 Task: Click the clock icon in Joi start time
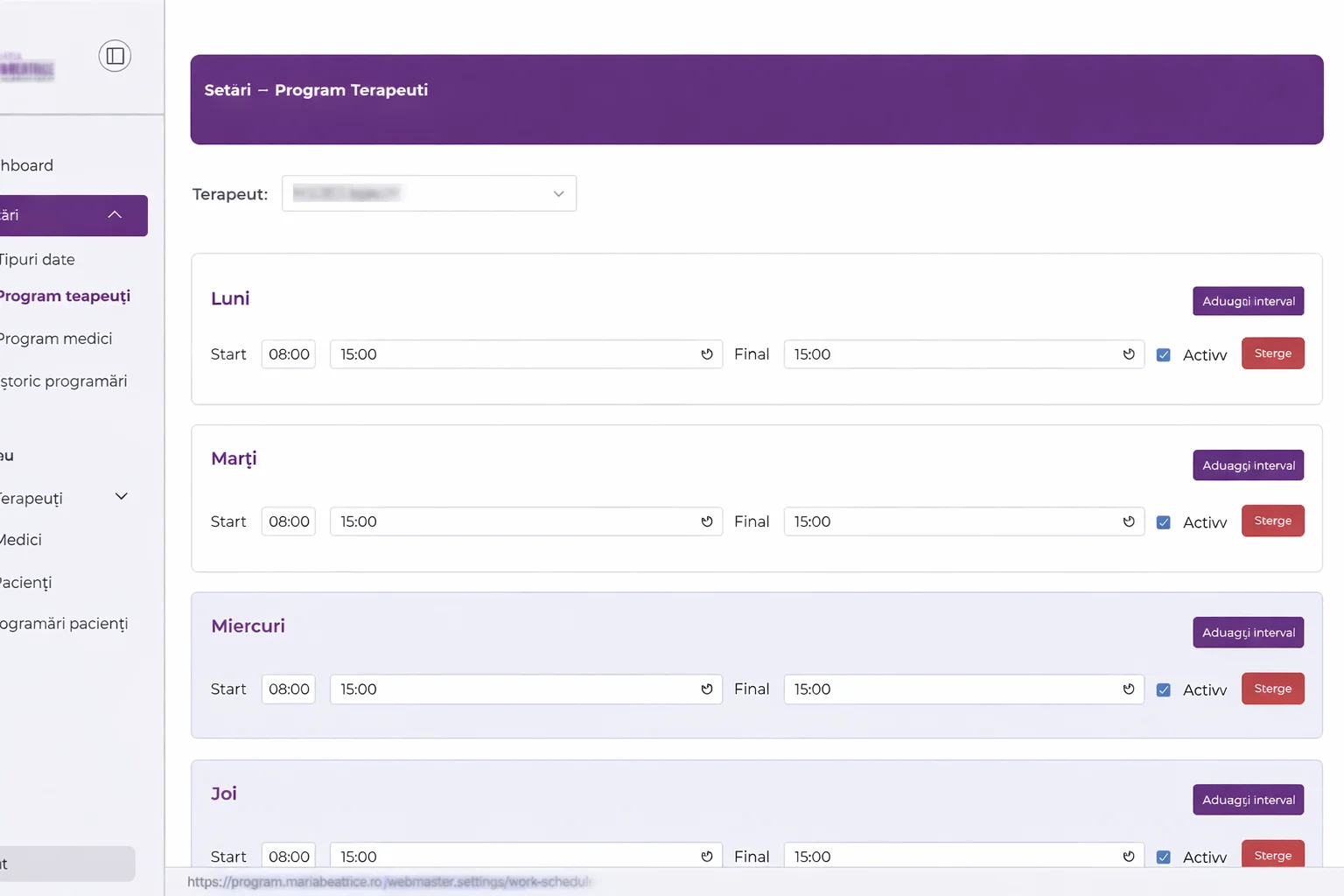pos(707,857)
